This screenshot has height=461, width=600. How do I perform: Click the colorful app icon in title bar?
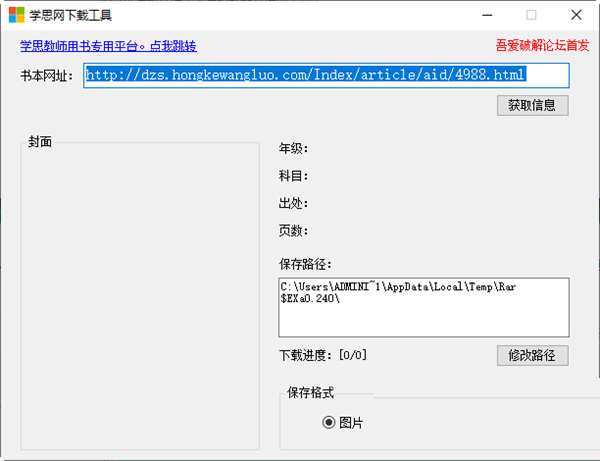pyautogui.click(x=16, y=15)
